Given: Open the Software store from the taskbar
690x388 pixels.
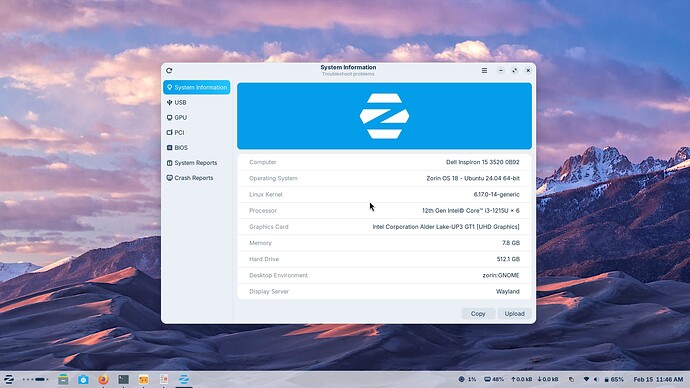Looking at the screenshot, I should pos(83,379).
